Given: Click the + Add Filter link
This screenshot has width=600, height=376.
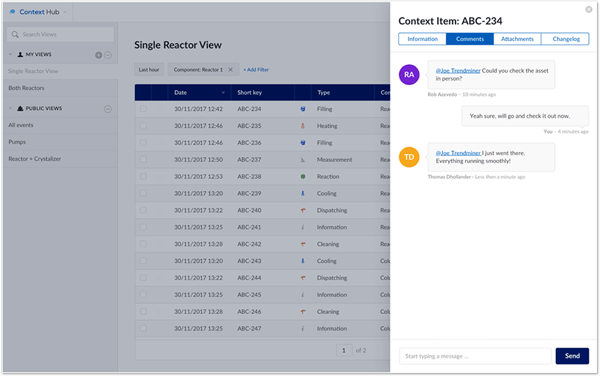Looking at the screenshot, I should coord(256,70).
